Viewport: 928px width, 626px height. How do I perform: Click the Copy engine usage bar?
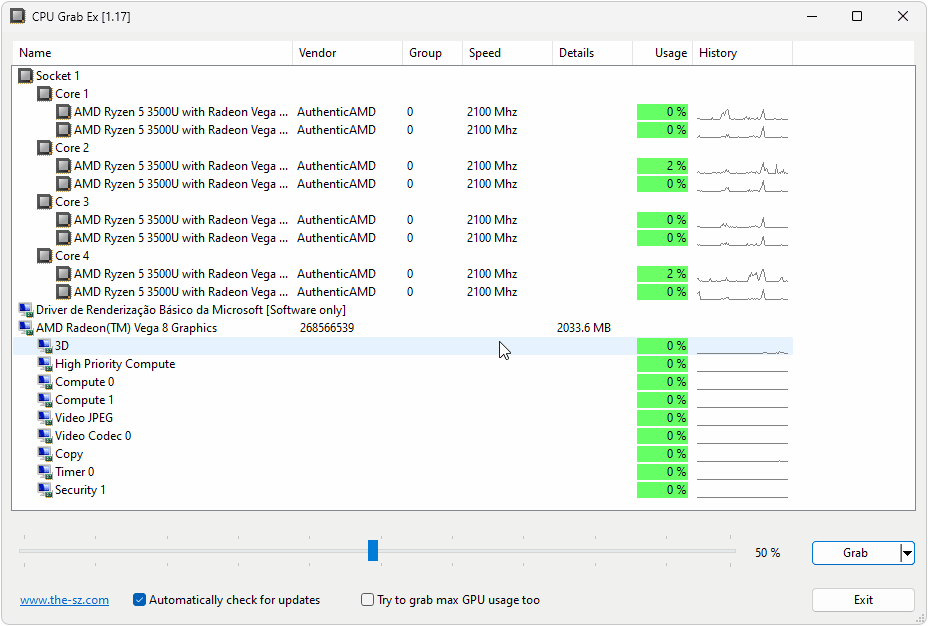pos(662,454)
